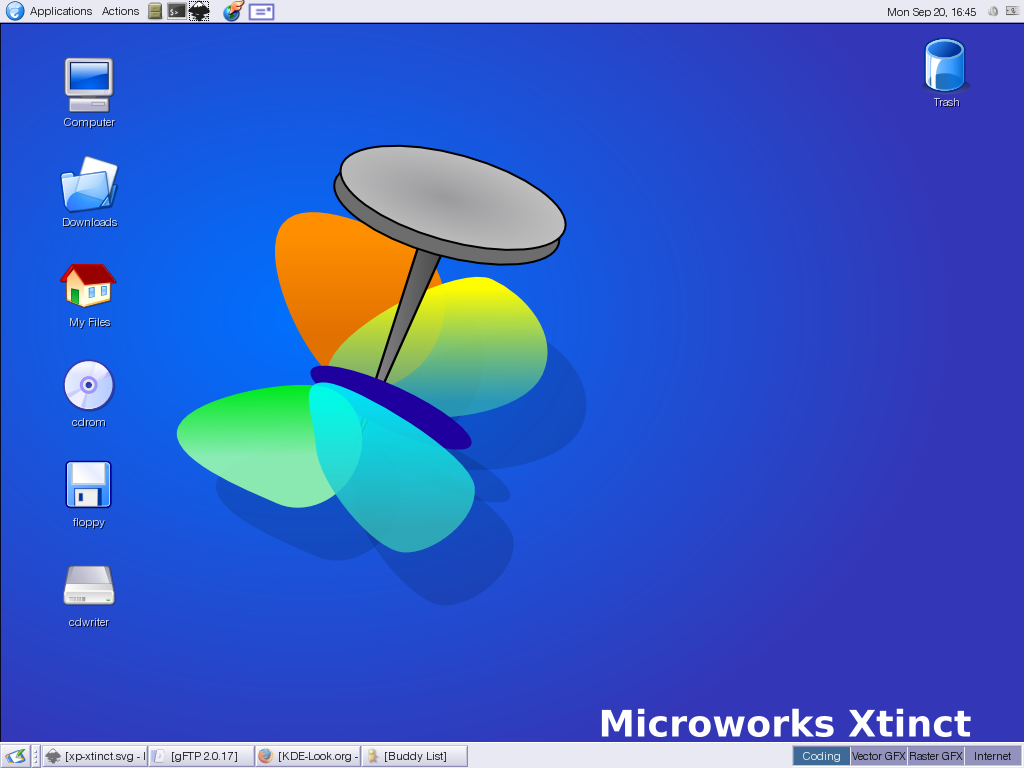Open the Actions menu
The image size is (1024, 768).
pyautogui.click(x=120, y=11)
